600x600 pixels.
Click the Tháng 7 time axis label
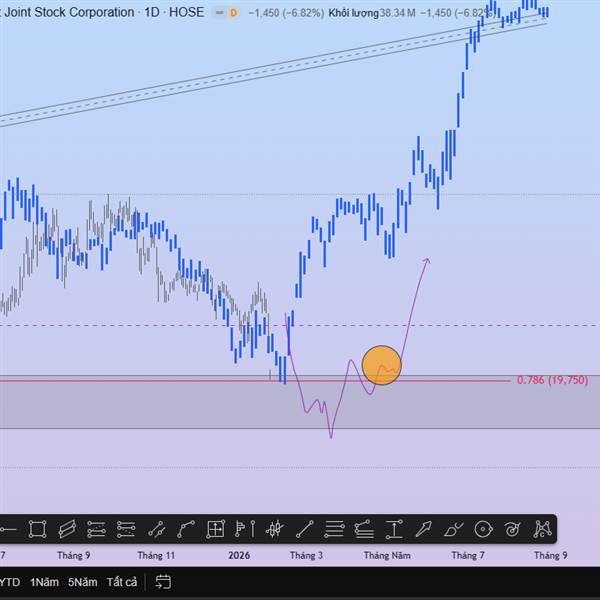[x=468, y=555]
